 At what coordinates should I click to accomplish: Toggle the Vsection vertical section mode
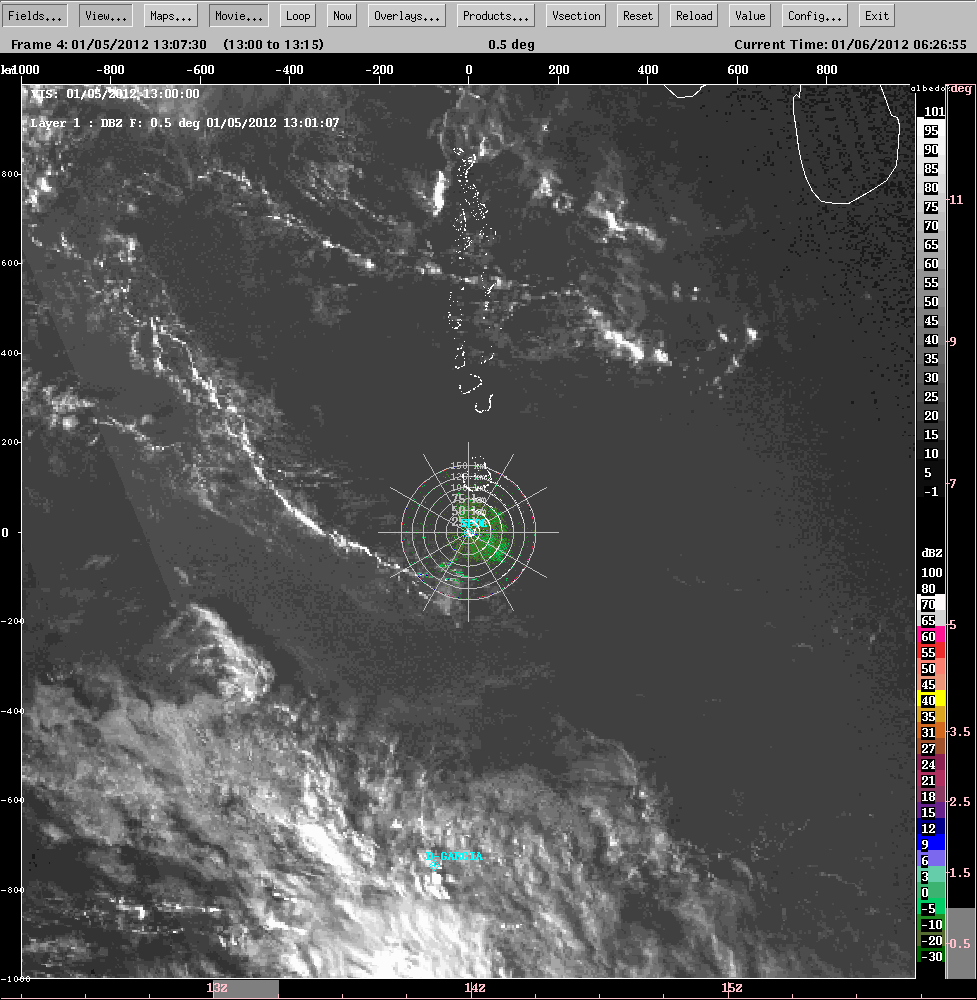pos(577,16)
